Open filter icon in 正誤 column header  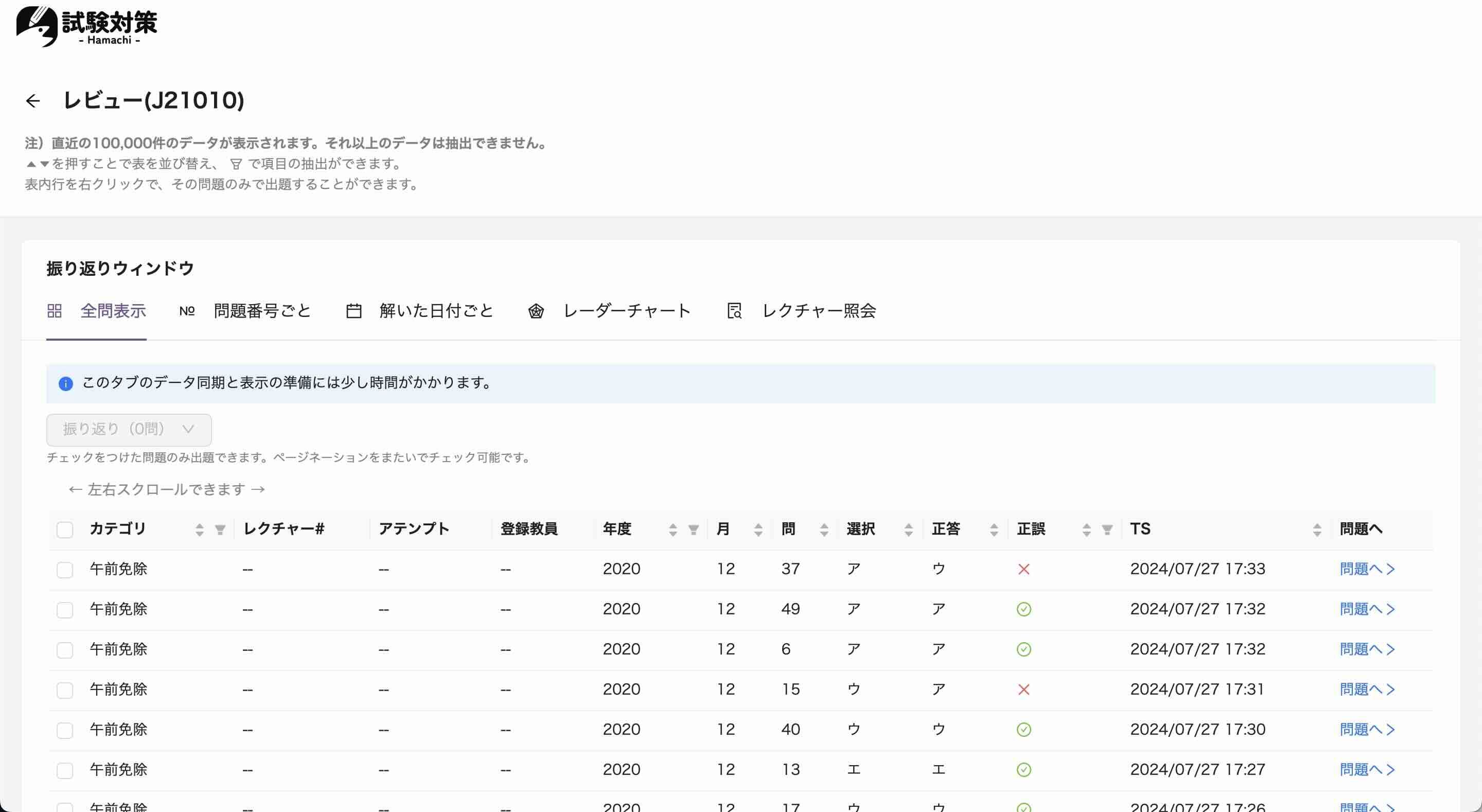coord(1107,530)
